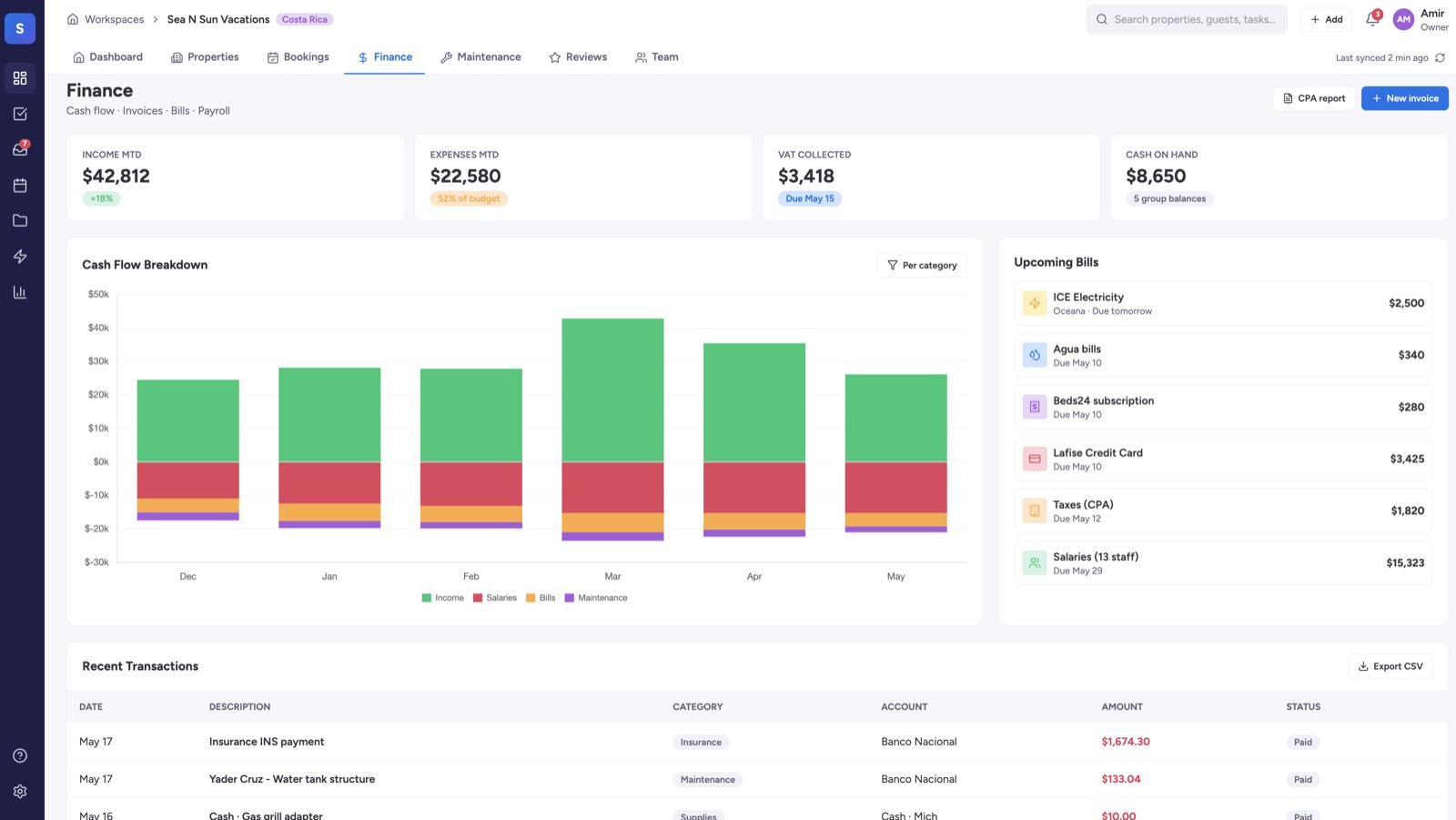Click the Insurance category tag

tap(701, 742)
